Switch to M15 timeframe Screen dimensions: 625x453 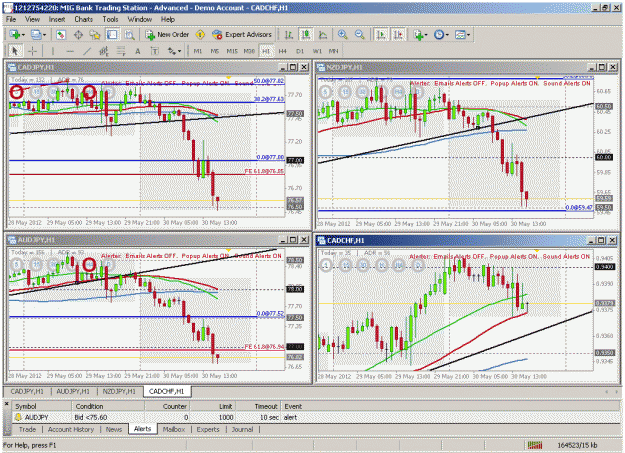(x=232, y=51)
